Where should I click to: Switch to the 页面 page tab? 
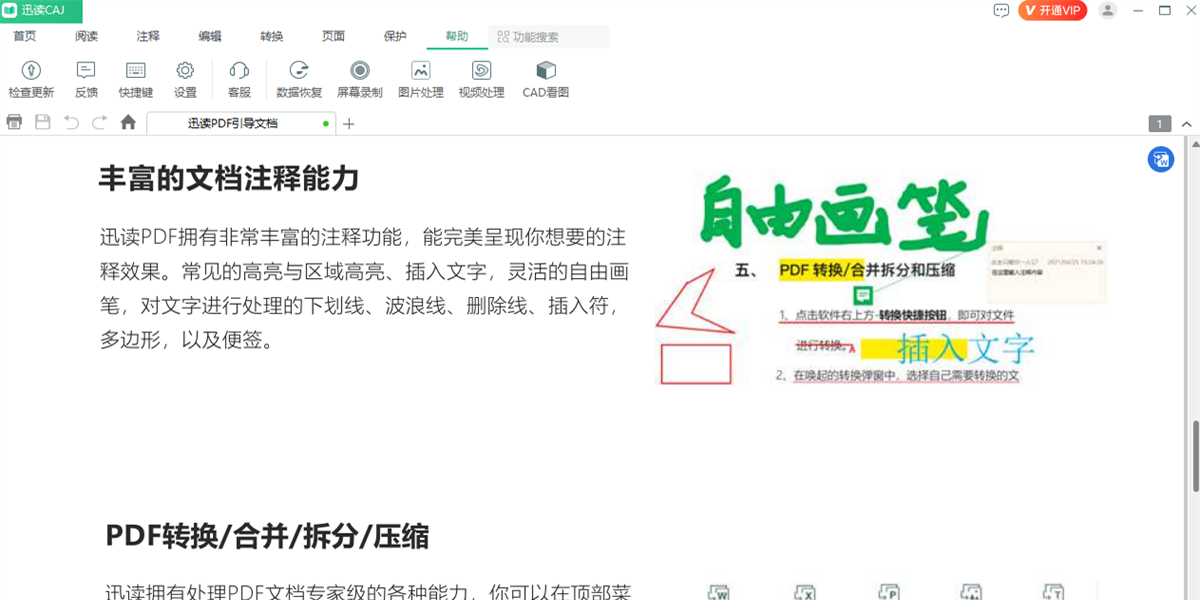pyautogui.click(x=333, y=37)
